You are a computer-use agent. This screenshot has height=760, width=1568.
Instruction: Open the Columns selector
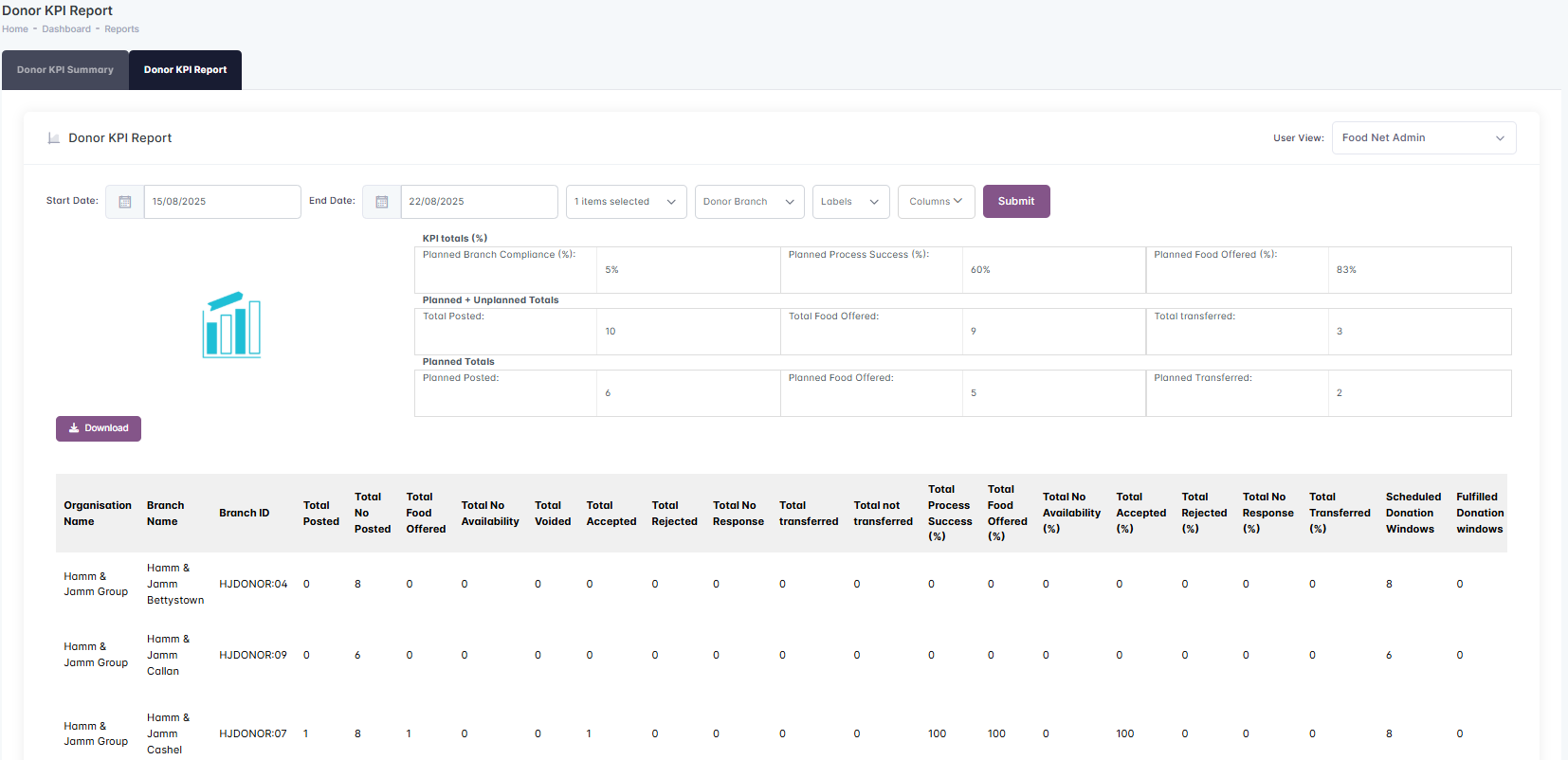[x=936, y=202]
